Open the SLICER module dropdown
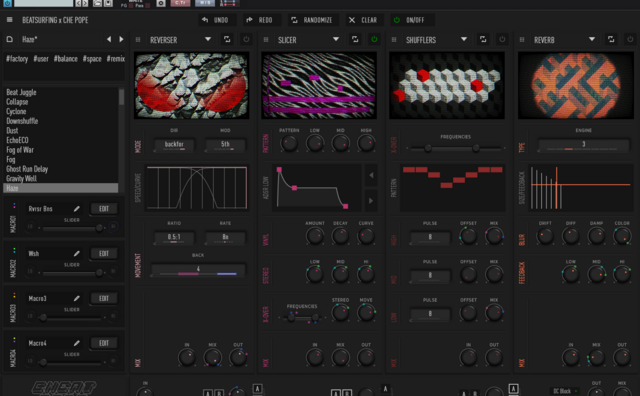640x396 pixels. [336, 39]
